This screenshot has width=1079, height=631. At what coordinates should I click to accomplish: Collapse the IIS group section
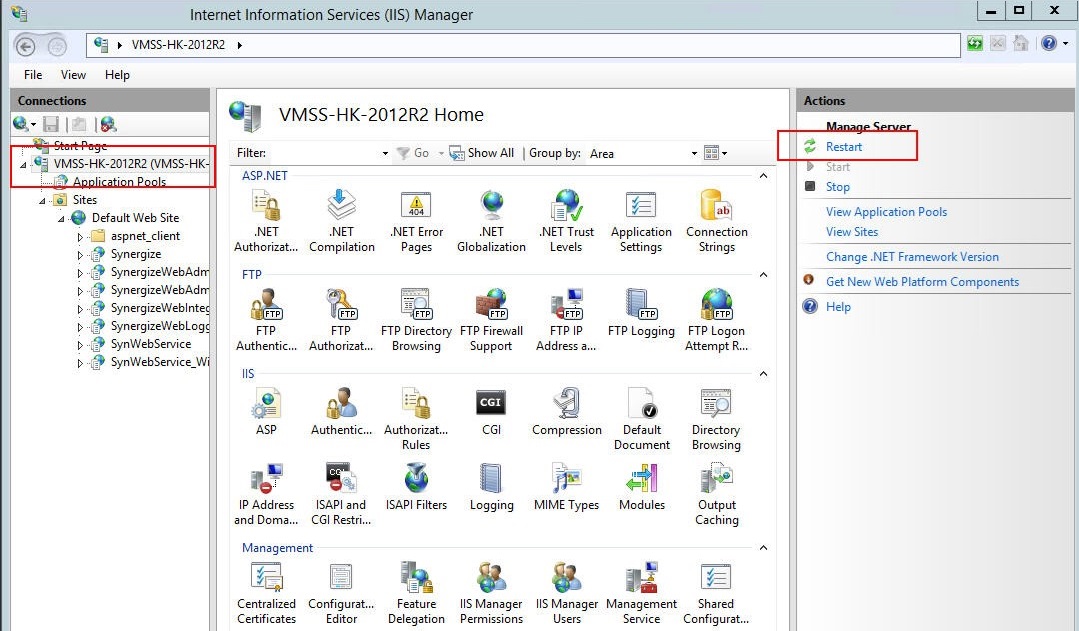tap(763, 374)
